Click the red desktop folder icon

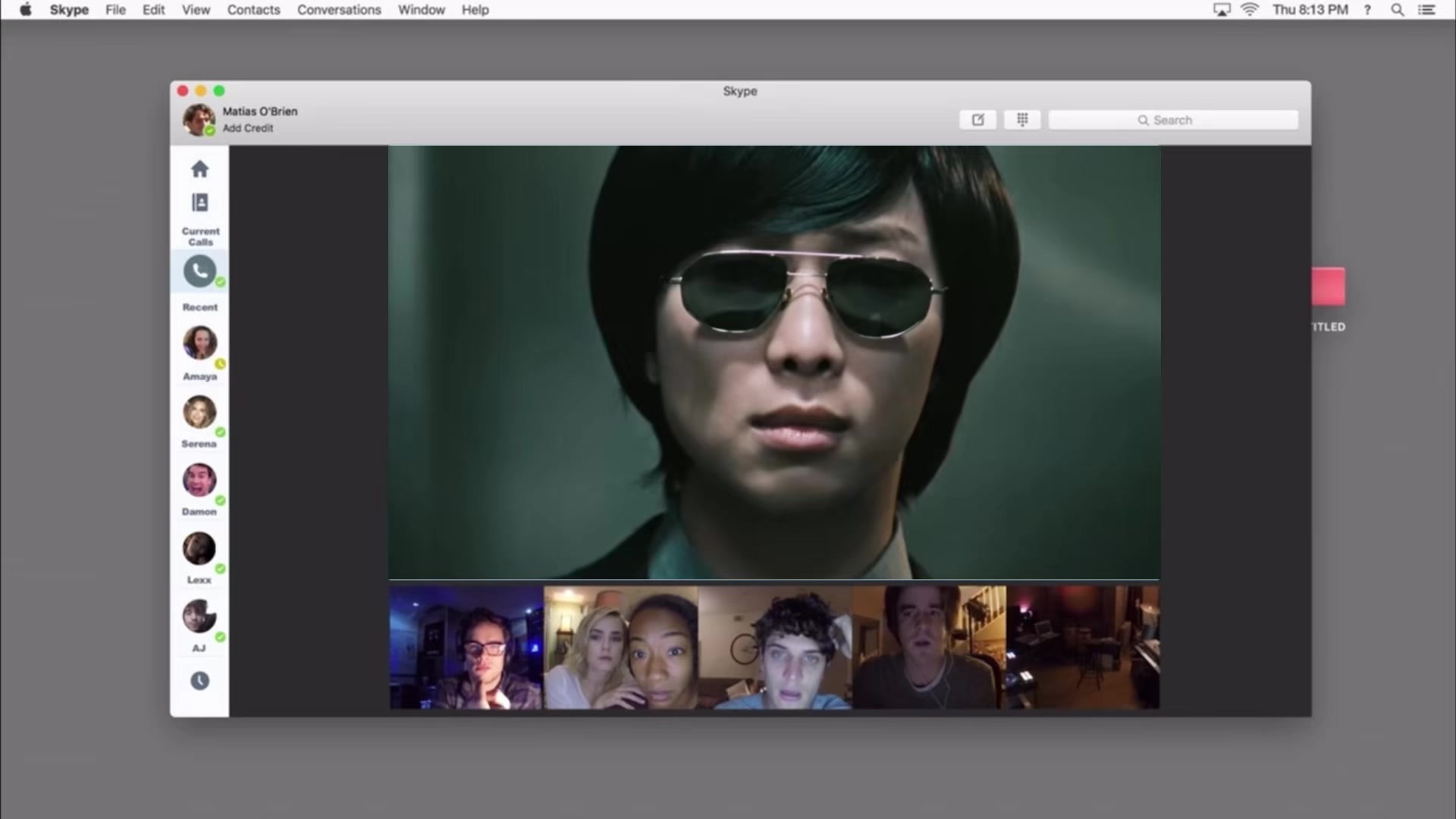coord(1329,287)
